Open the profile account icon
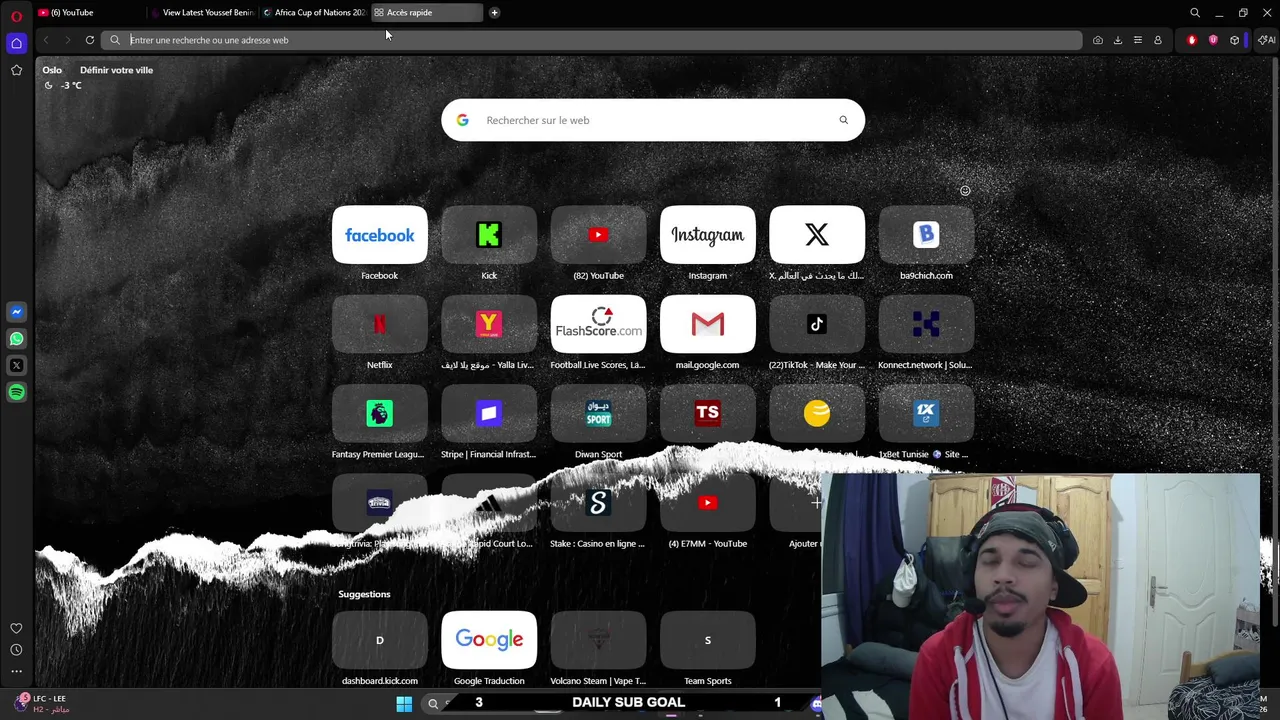1280x720 pixels. click(1158, 40)
